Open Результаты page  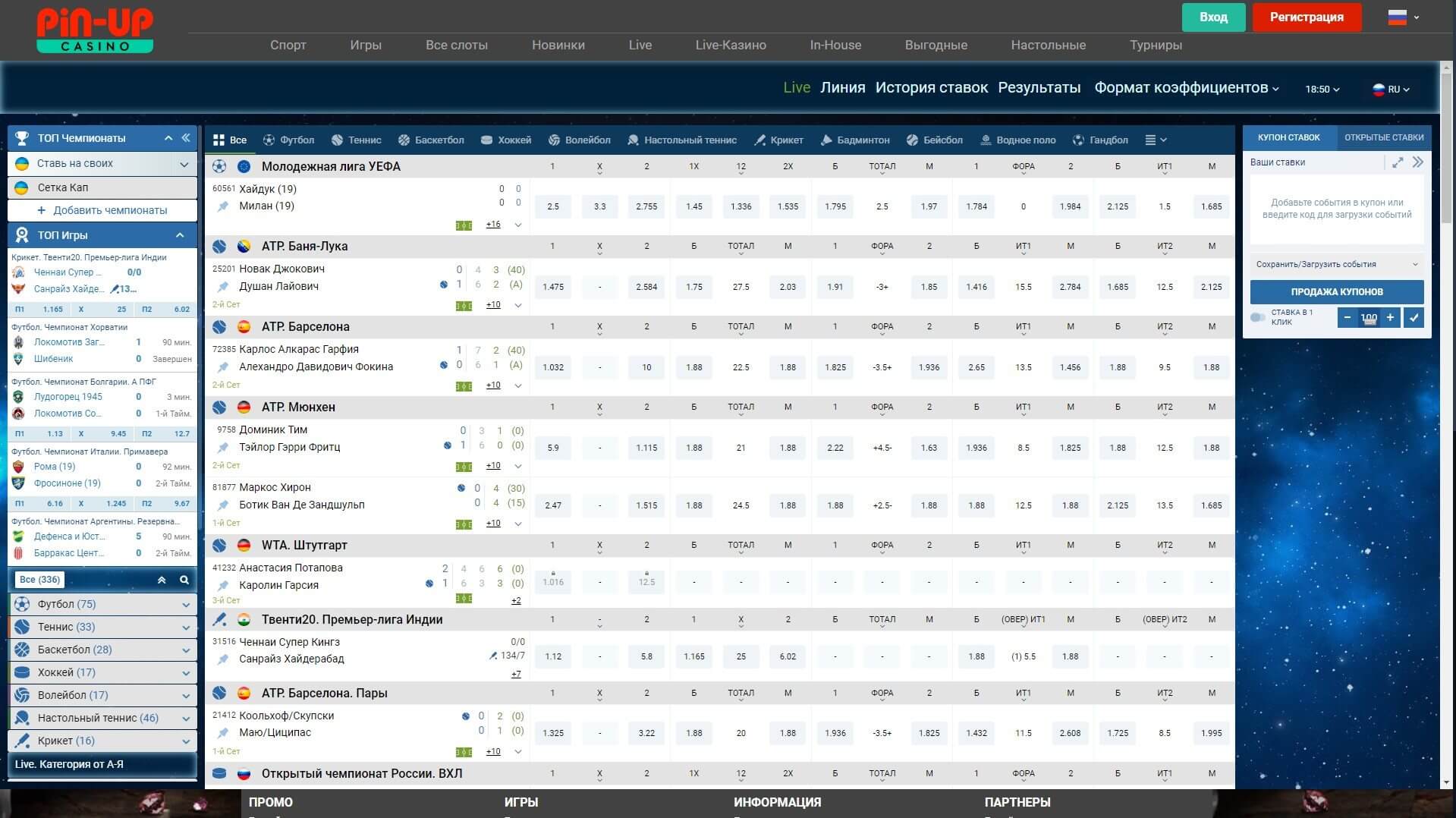point(1039,88)
